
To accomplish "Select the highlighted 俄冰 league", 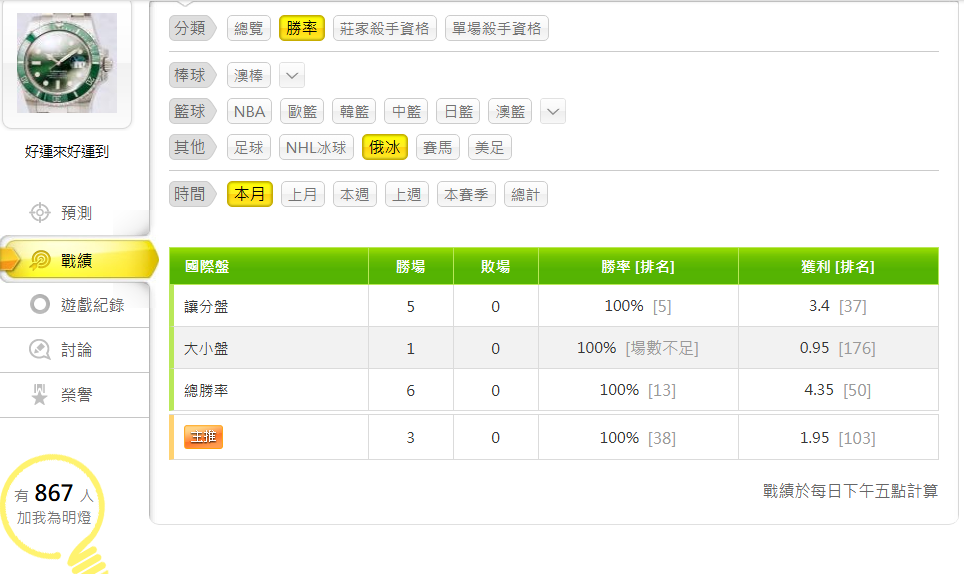I will pos(385,147).
